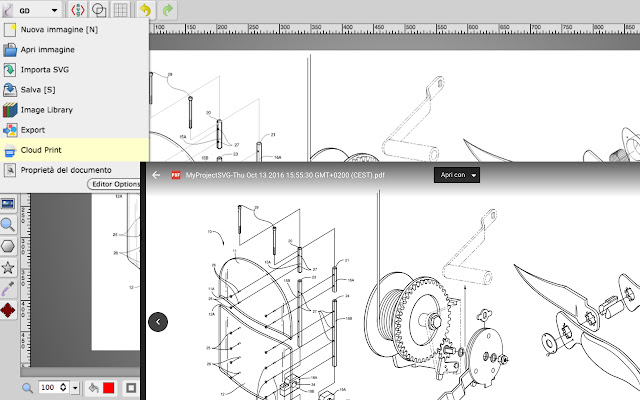Click the red PDF file icon

pyautogui.click(x=176, y=175)
